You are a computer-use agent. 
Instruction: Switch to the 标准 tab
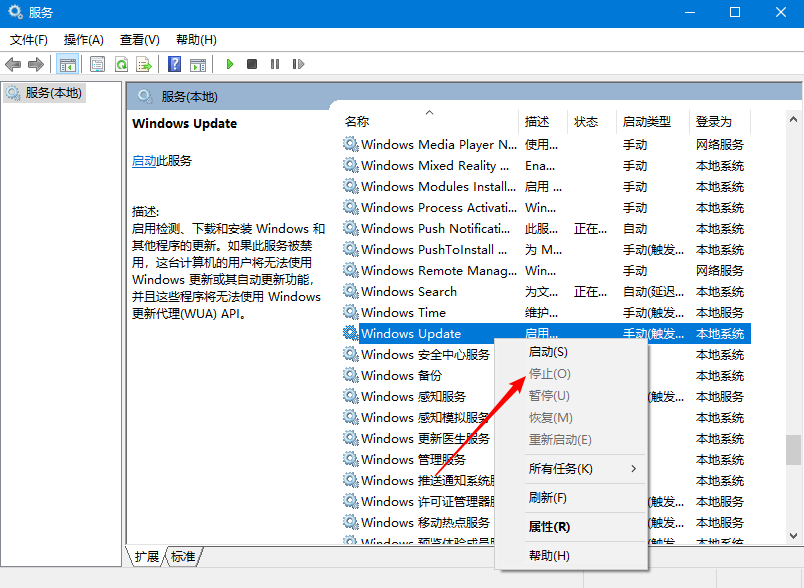click(183, 556)
